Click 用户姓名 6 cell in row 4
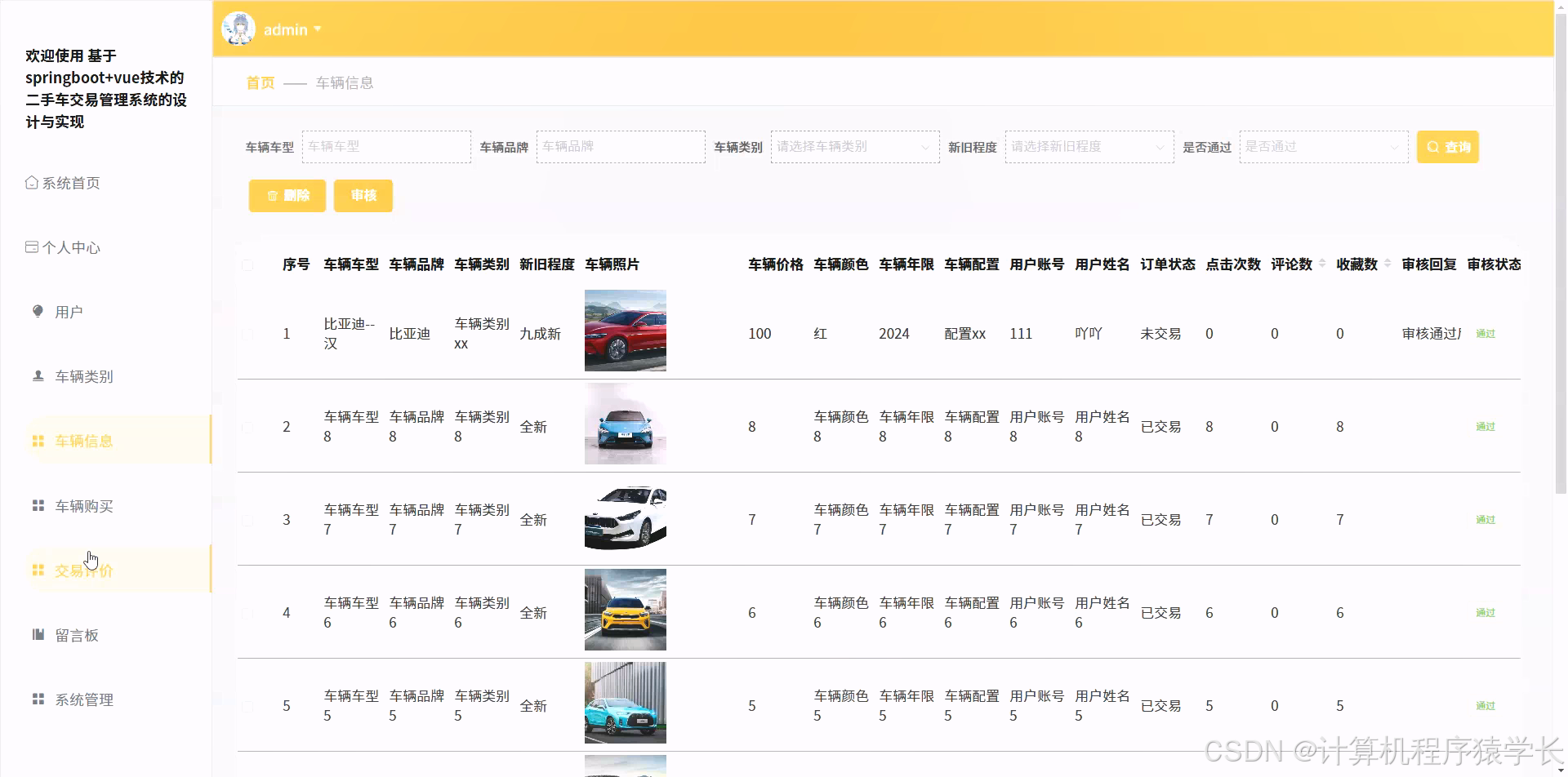This screenshot has height=777, width=1568. (x=1102, y=613)
